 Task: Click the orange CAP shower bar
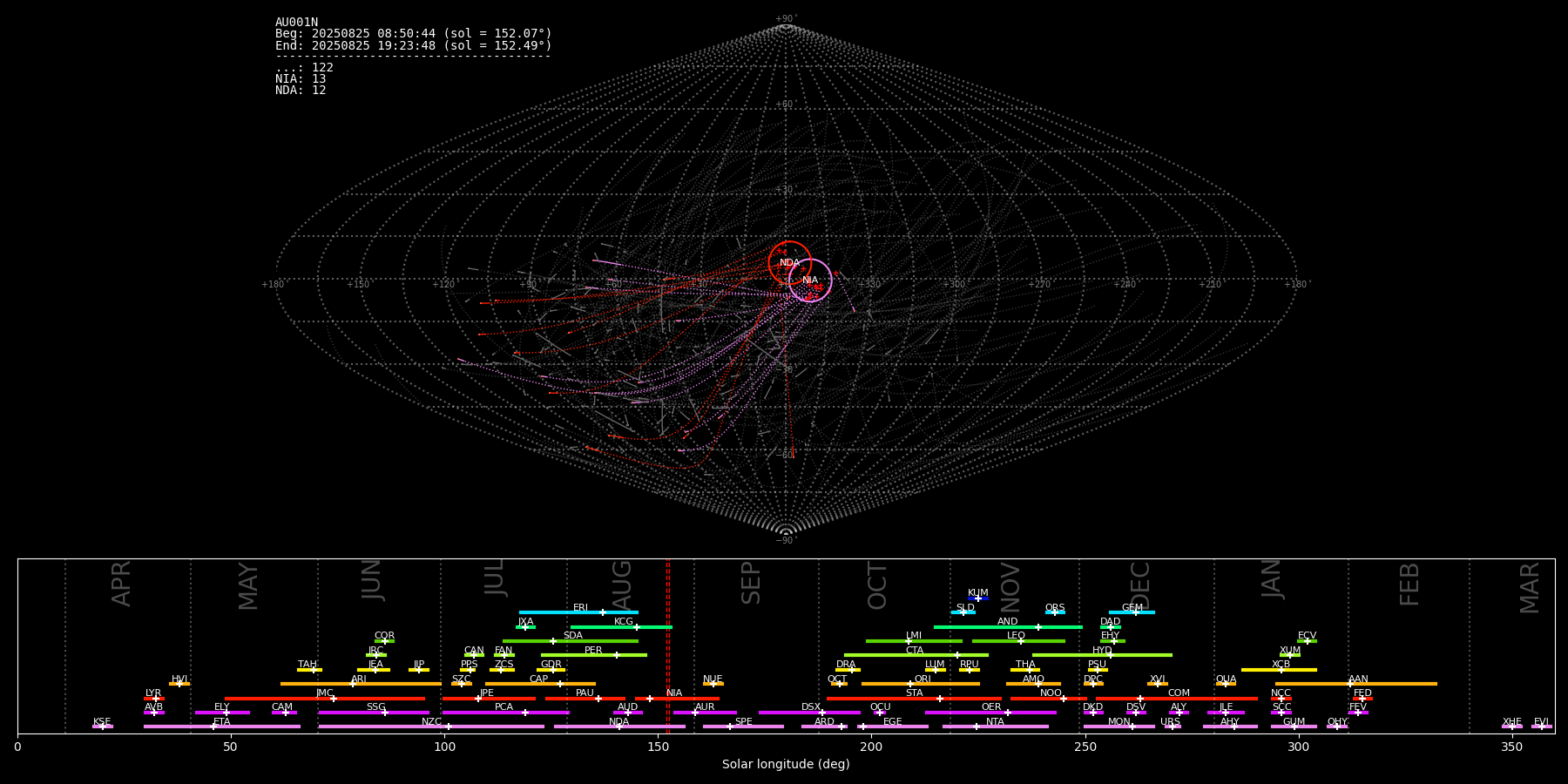point(540,684)
